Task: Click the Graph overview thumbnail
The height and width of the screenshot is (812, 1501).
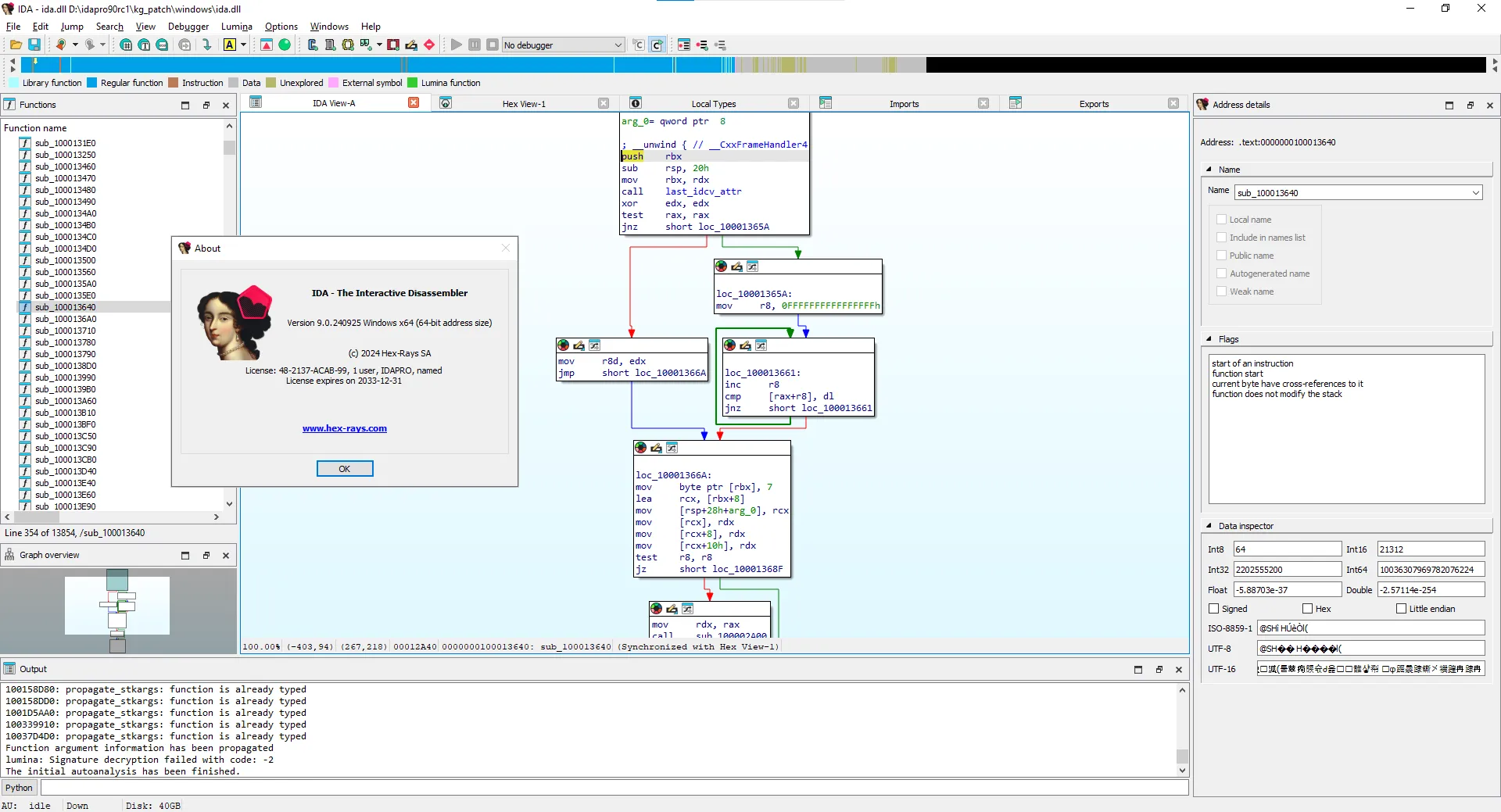Action: click(117, 610)
